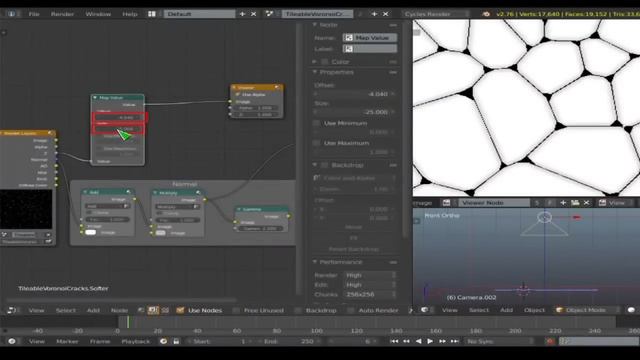Unlink the Viewer Node image
Image resolution: width=640 pixels, height=360 pixels.
tap(587, 203)
